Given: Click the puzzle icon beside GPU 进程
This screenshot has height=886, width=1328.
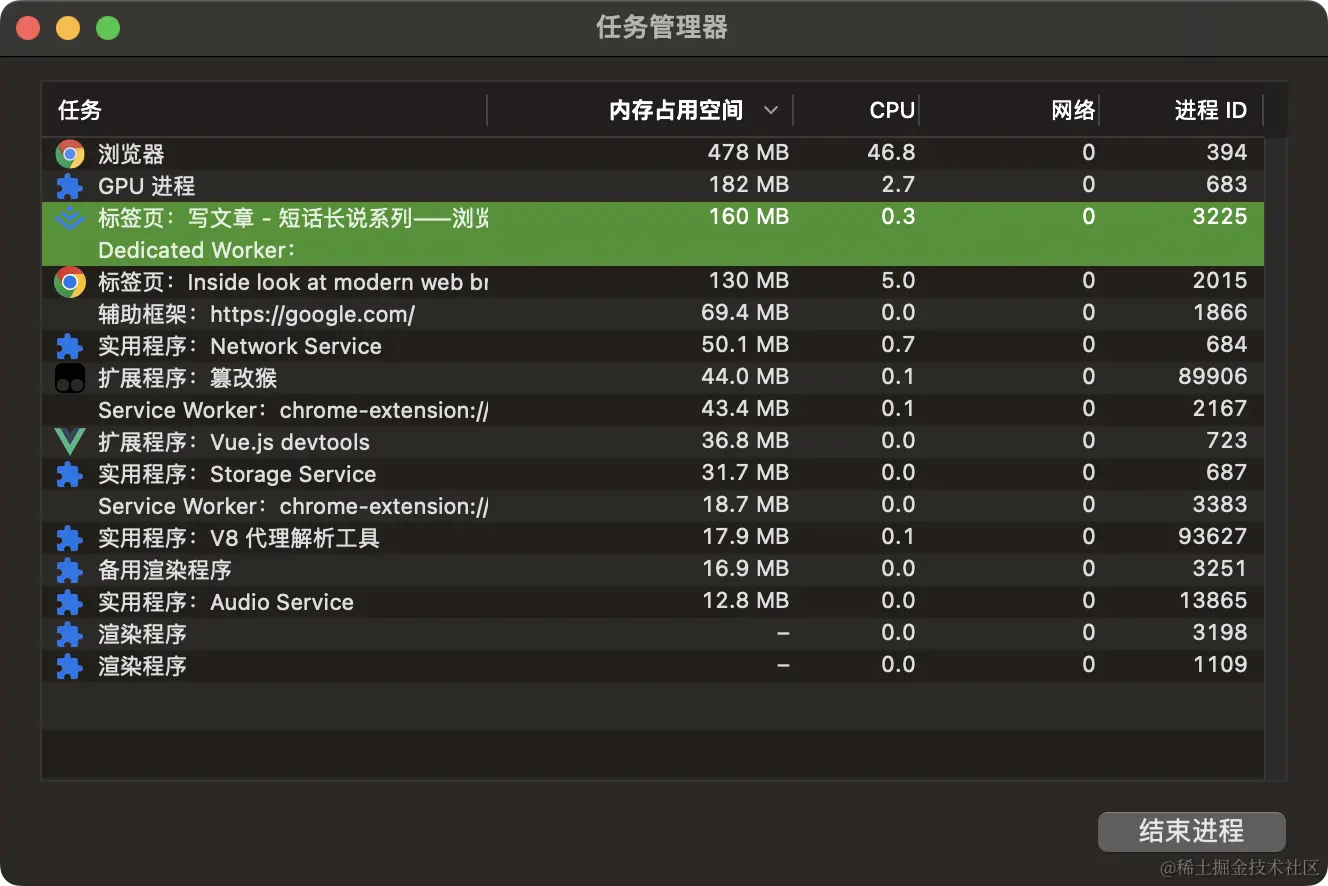Looking at the screenshot, I should coord(69,186).
